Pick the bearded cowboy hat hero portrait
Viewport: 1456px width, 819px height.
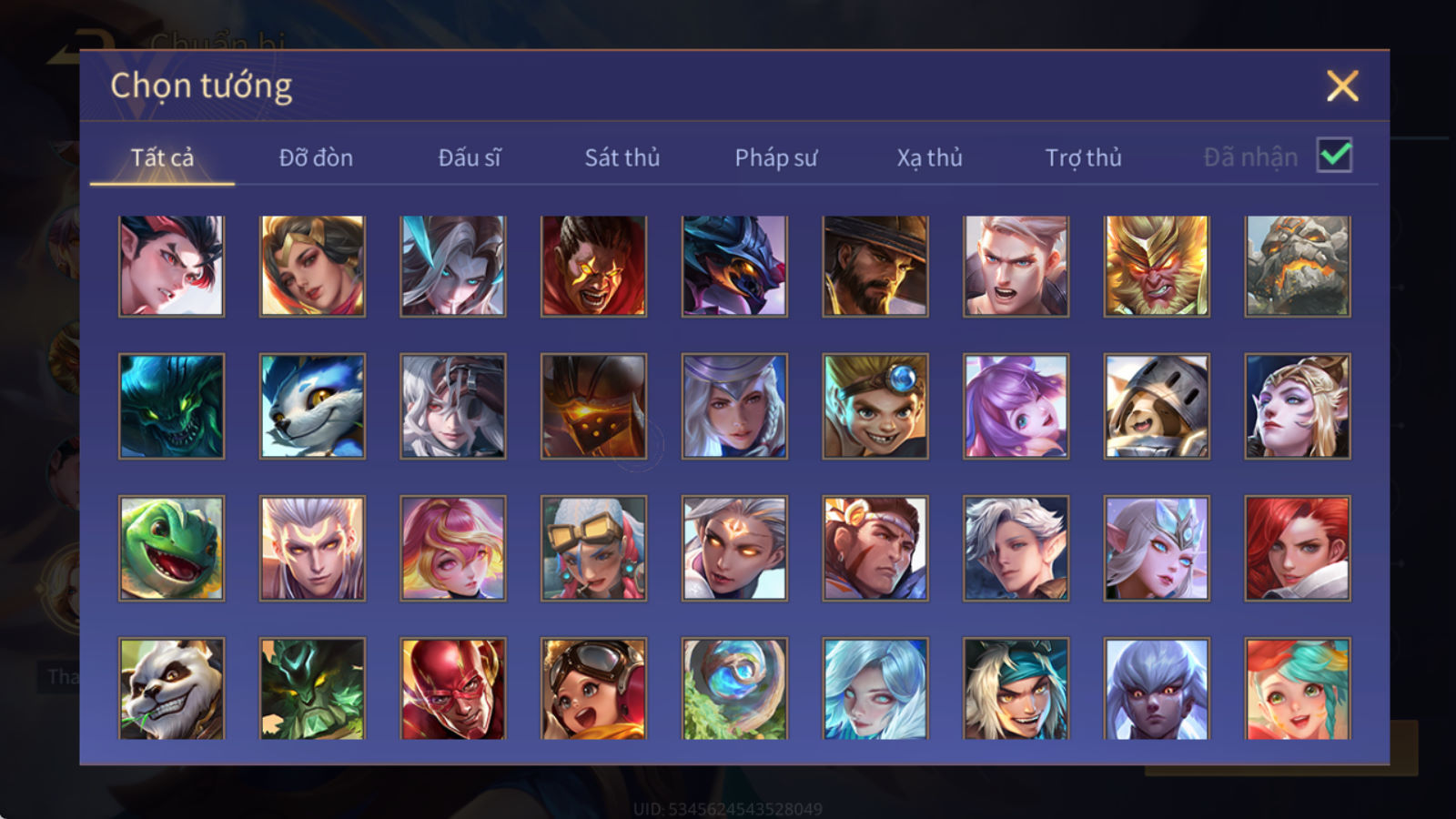click(x=875, y=266)
